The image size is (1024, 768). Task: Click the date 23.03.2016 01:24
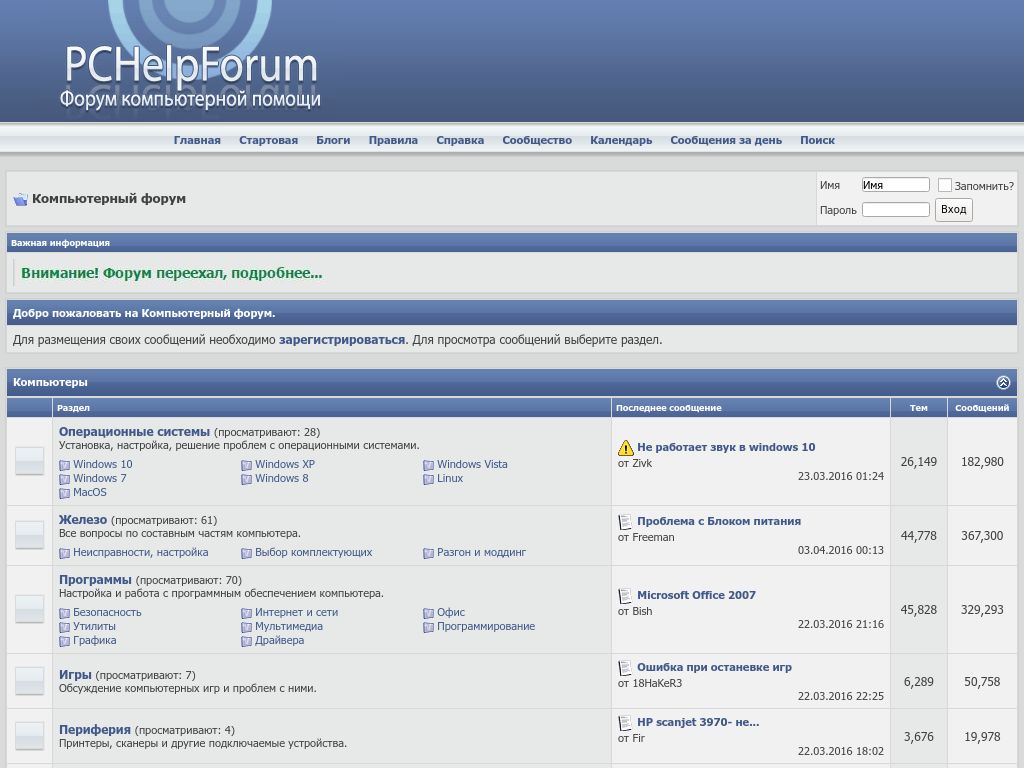(x=840, y=476)
